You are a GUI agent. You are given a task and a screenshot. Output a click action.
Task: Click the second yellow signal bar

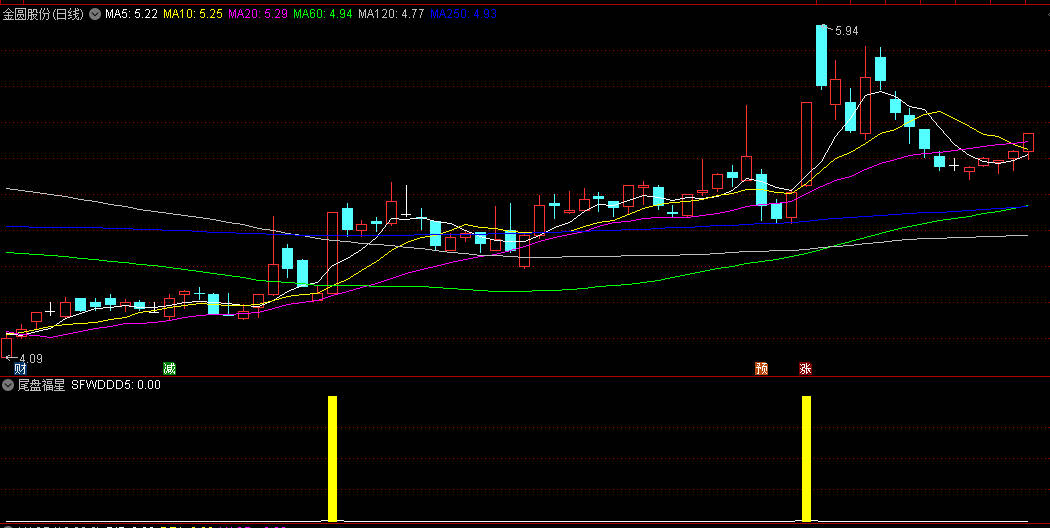806,458
